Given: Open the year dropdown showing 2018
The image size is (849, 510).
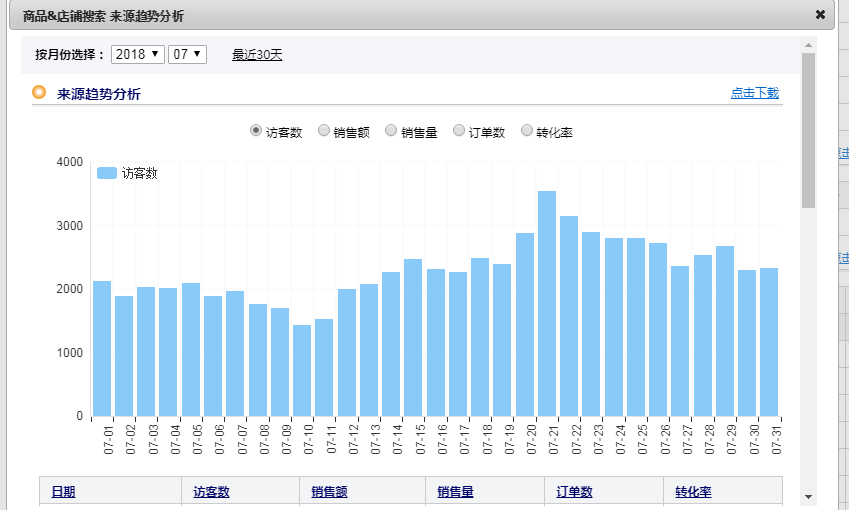Looking at the screenshot, I should [x=137, y=54].
